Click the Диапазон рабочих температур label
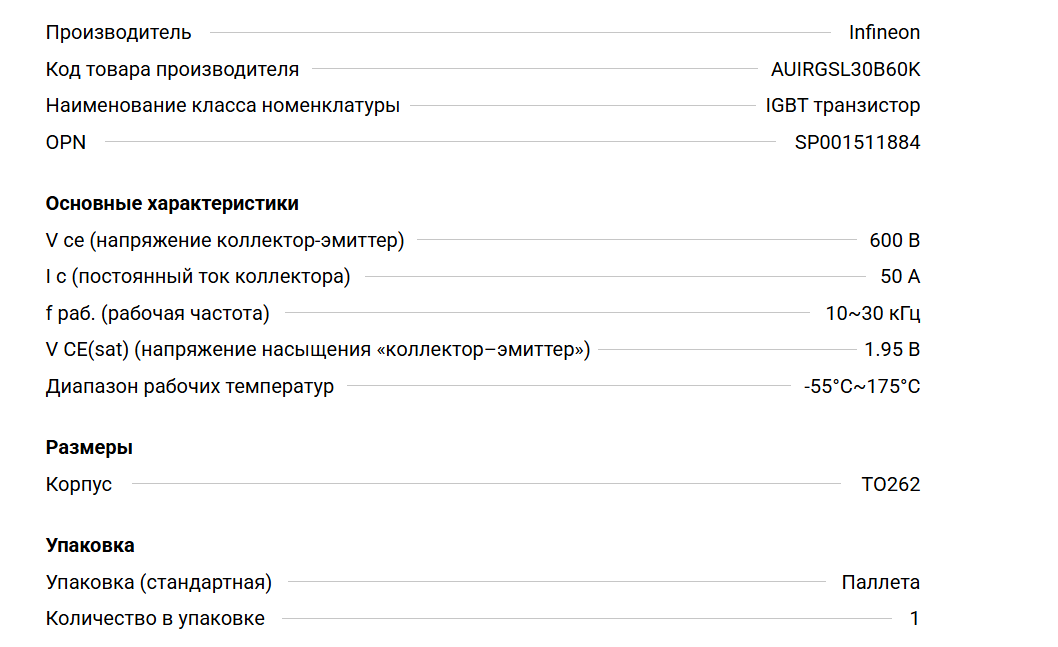The height and width of the screenshot is (647, 1058). [x=190, y=386]
